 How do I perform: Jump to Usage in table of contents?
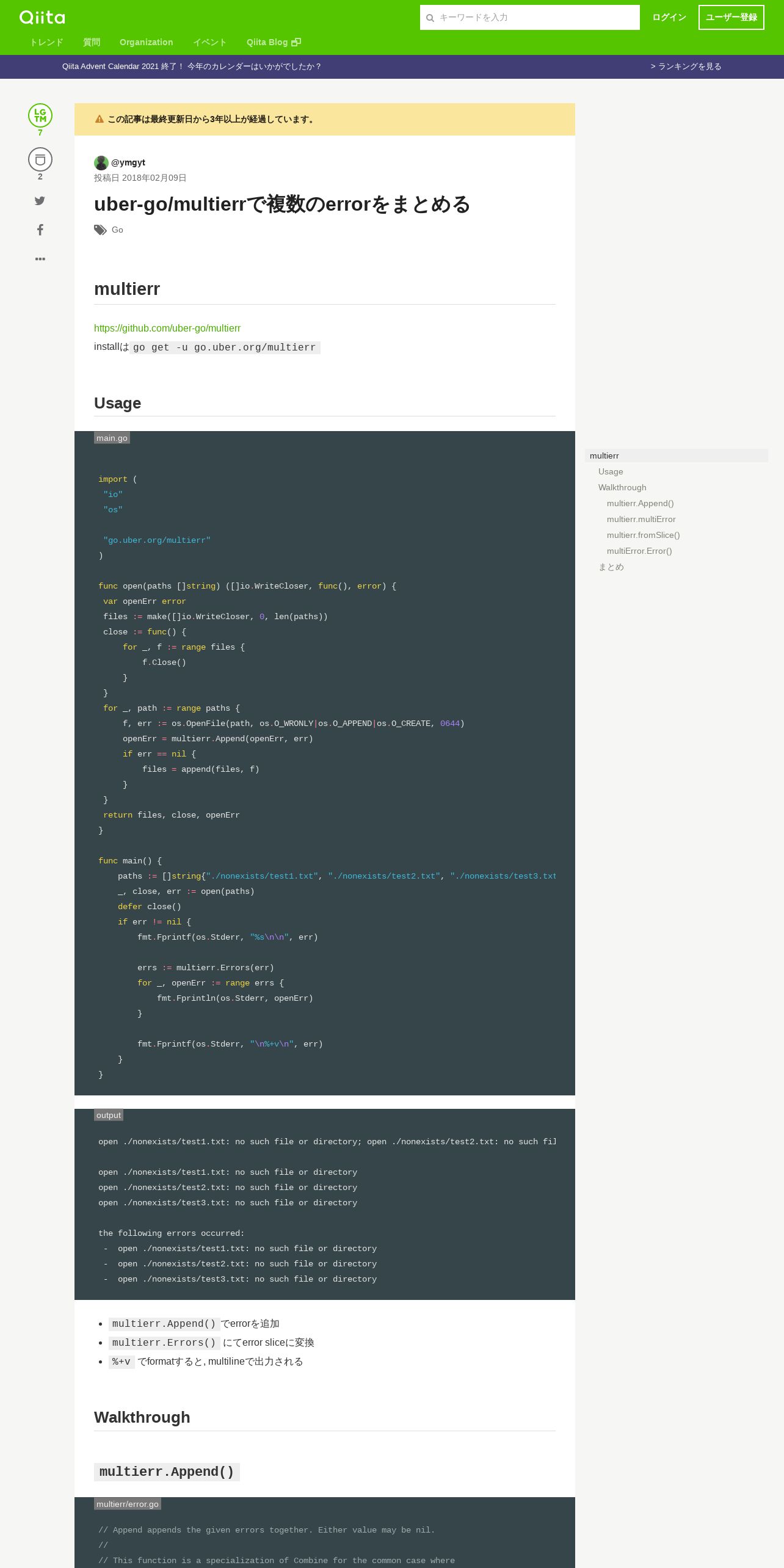[x=611, y=471]
